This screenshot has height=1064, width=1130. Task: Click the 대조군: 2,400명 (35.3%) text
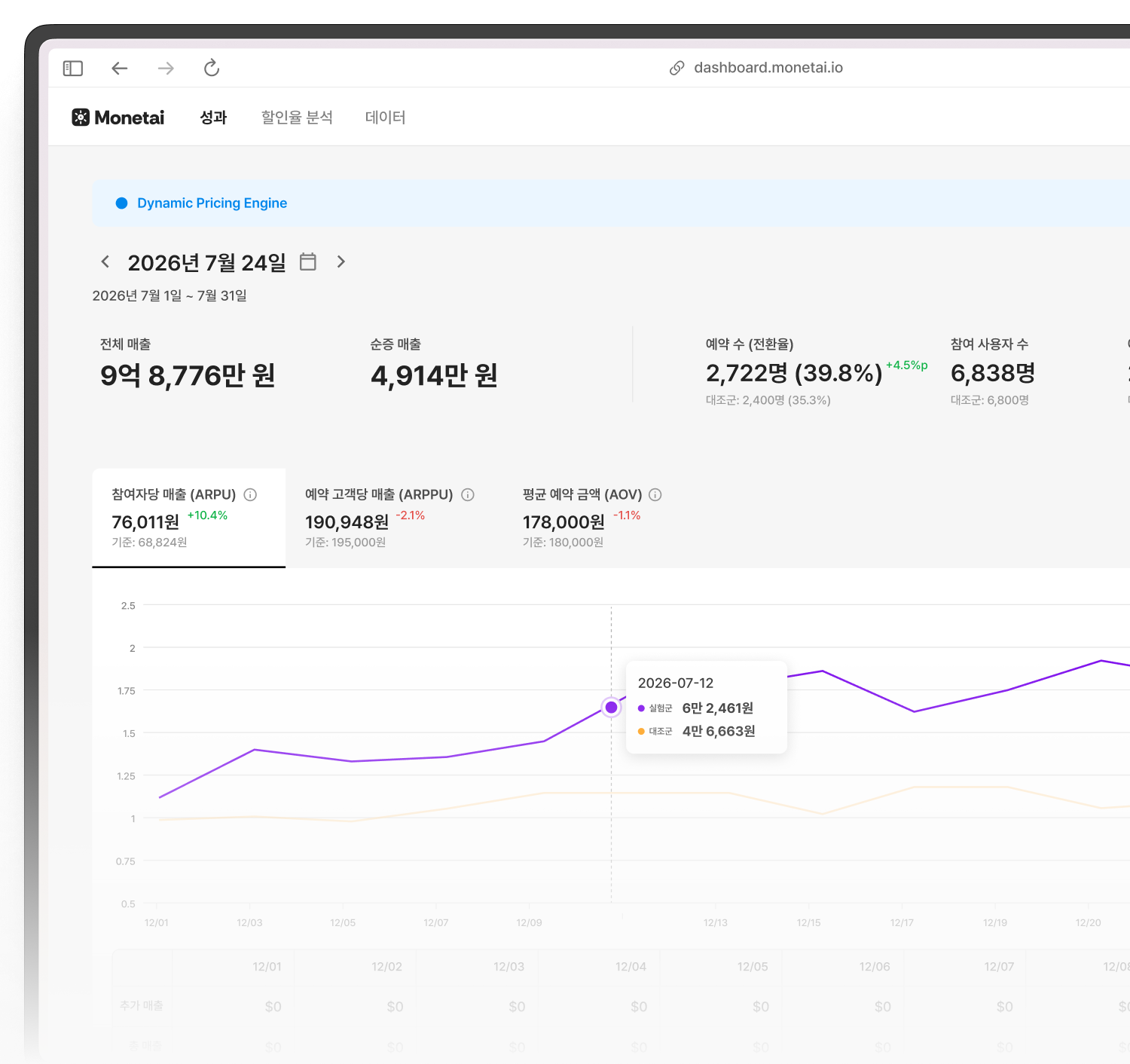click(x=768, y=400)
